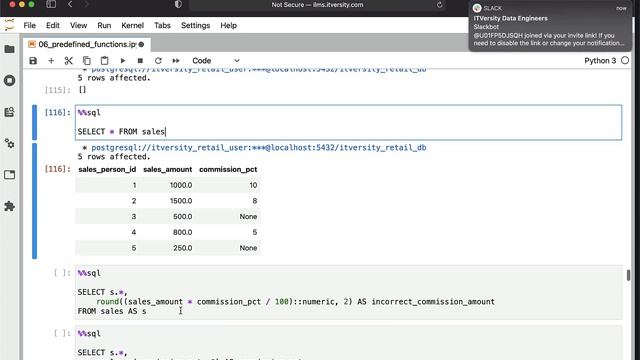
Task: Toggle the browser sidebar icon
Action: [x=51, y=4]
